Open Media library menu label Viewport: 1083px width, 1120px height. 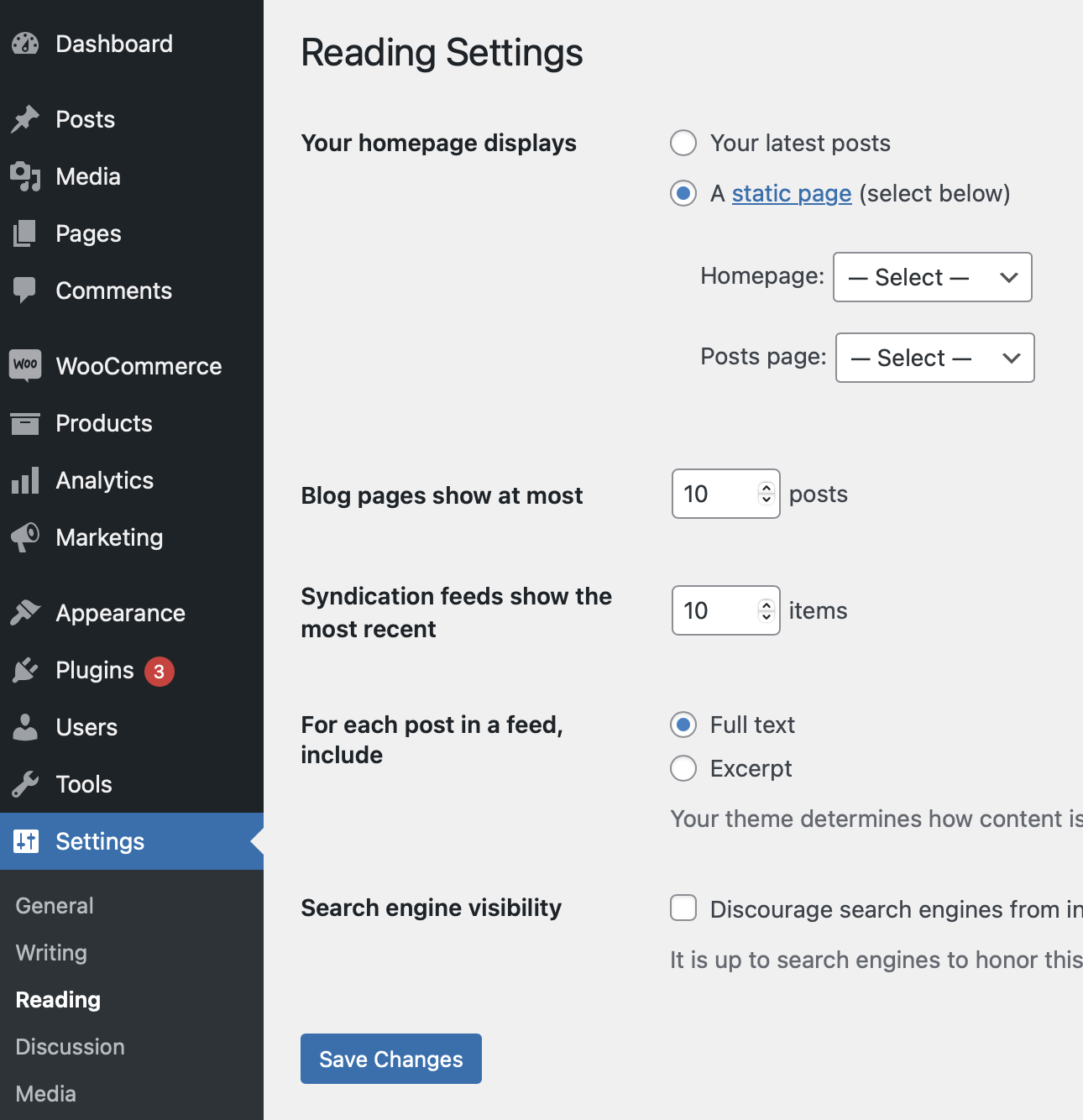click(x=88, y=176)
